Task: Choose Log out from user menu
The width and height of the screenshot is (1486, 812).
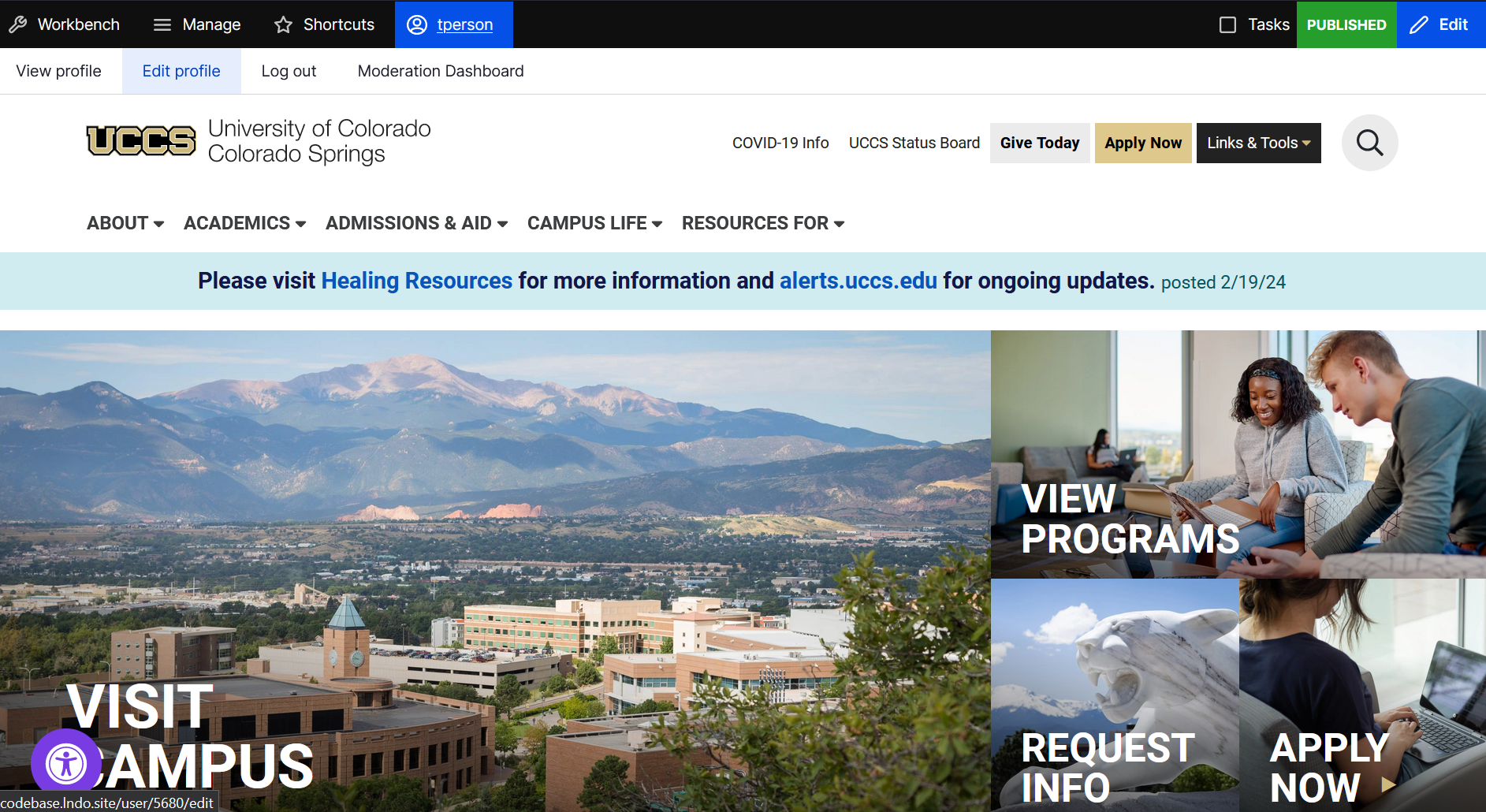Action: tap(289, 71)
